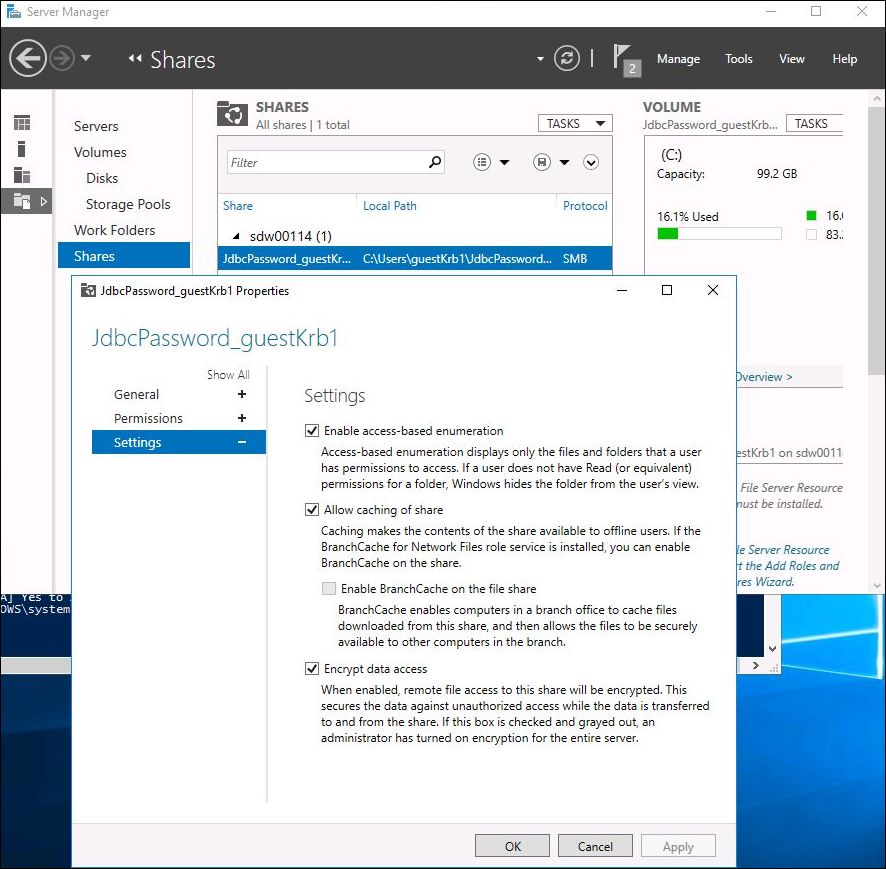Expand General with its plus sign
The width and height of the screenshot is (886, 869).
(242, 394)
